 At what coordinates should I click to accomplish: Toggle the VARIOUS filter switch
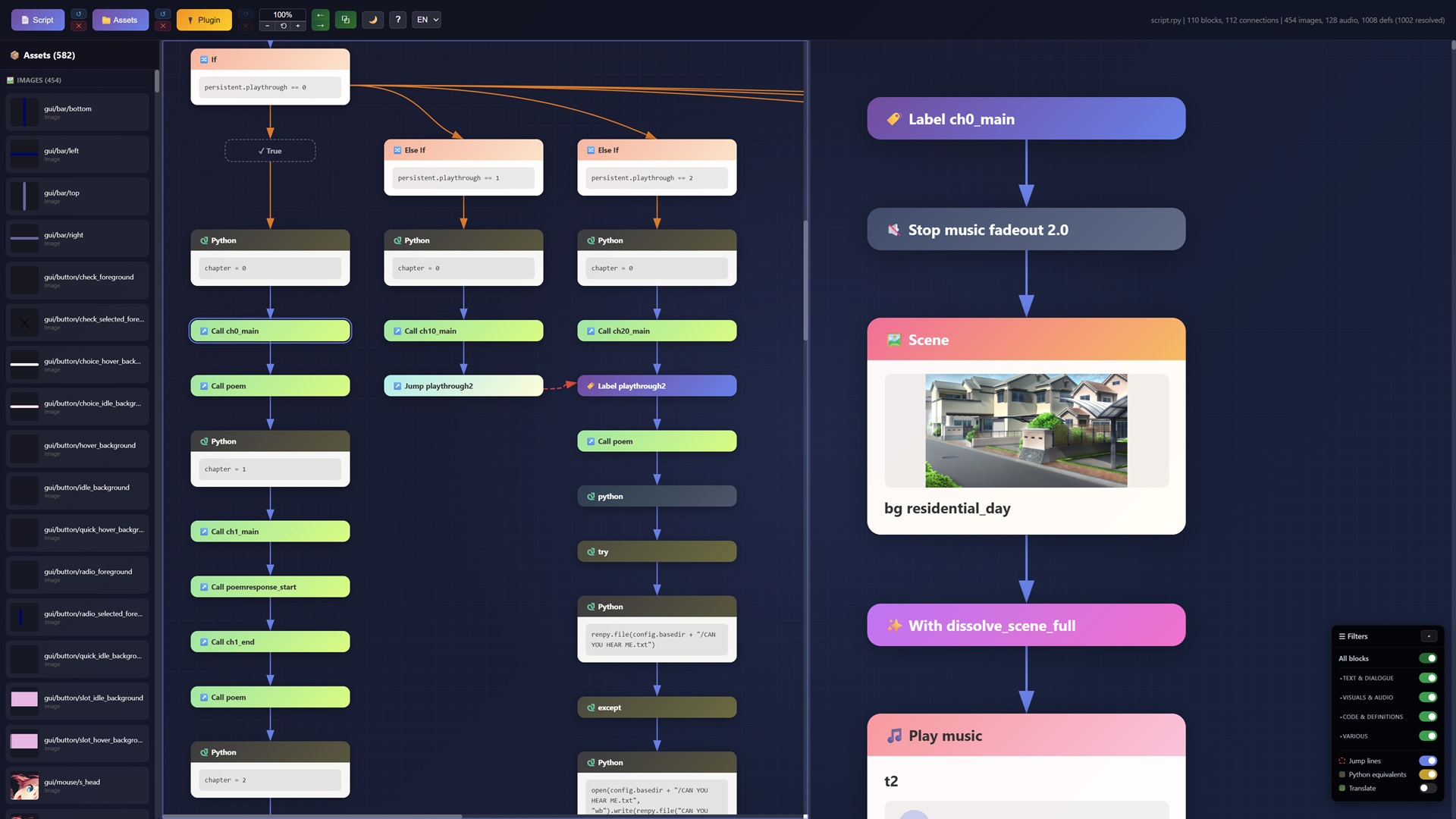click(x=1428, y=736)
